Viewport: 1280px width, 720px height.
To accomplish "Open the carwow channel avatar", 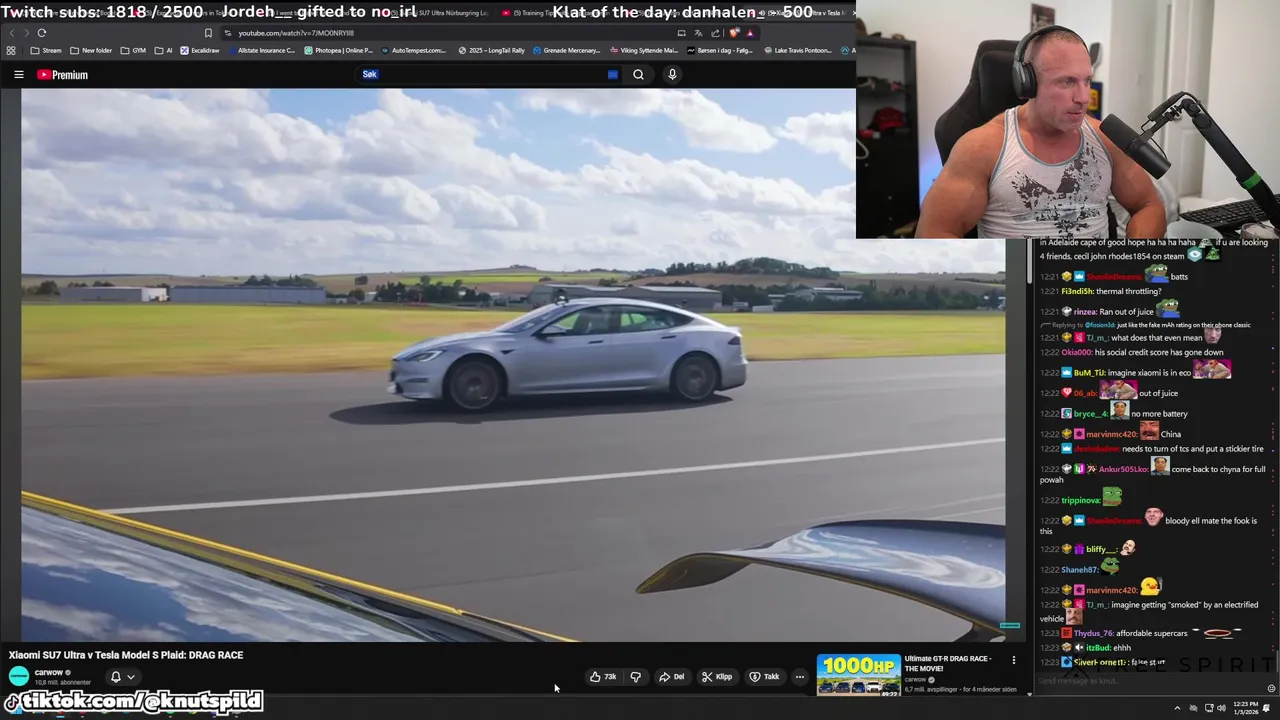I will pos(18,677).
